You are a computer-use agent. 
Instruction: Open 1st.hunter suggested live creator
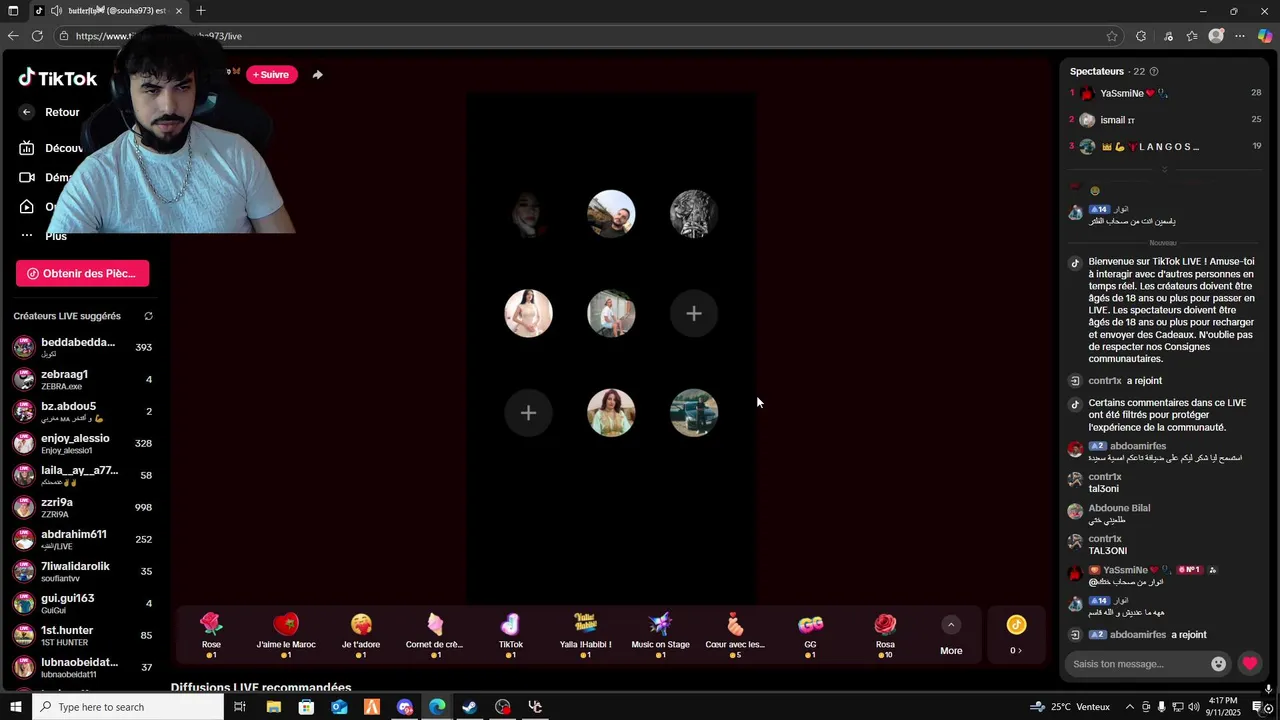pyautogui.click(x=84, y=635)
